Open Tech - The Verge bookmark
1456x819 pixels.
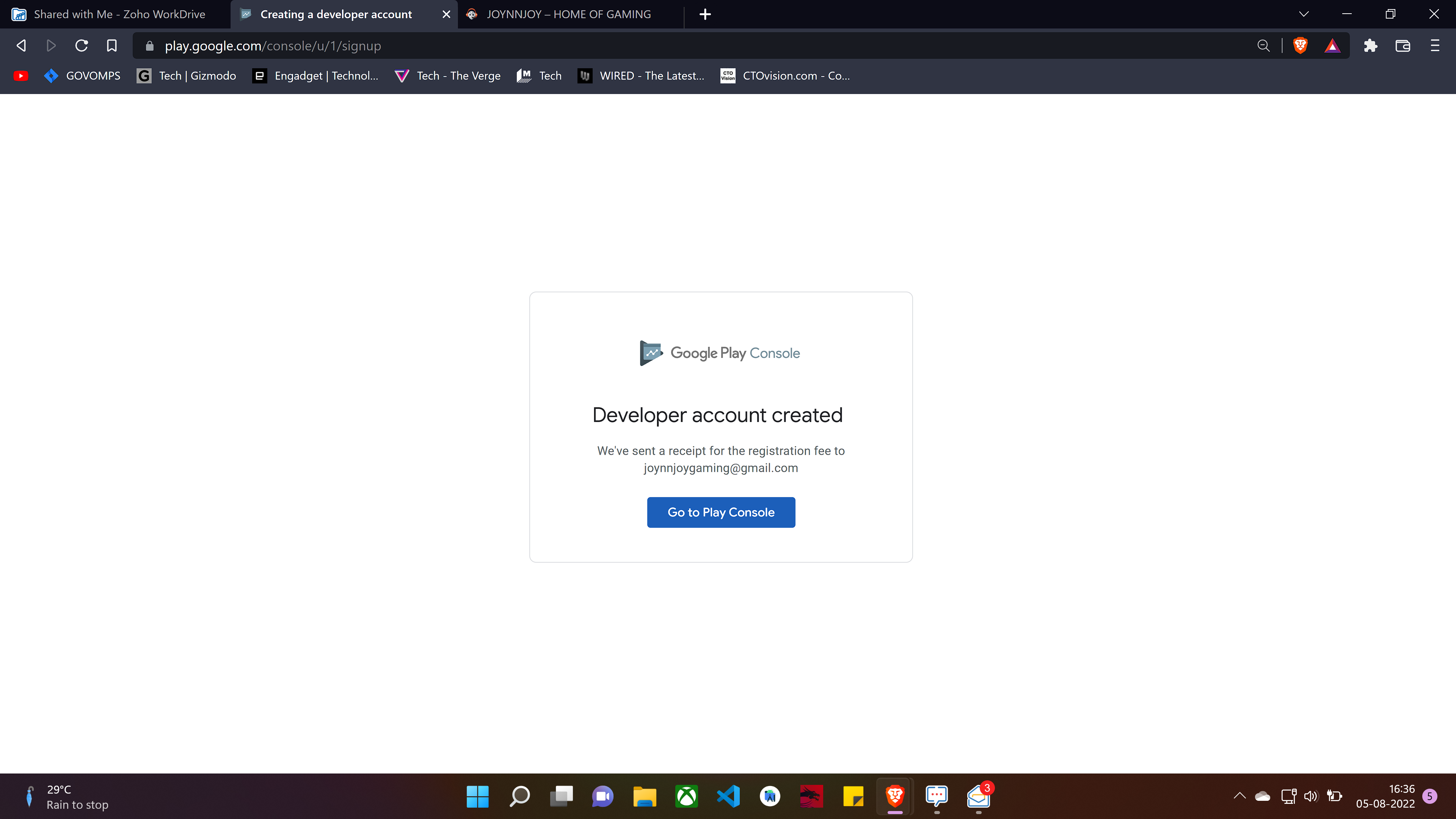point(448,76)
